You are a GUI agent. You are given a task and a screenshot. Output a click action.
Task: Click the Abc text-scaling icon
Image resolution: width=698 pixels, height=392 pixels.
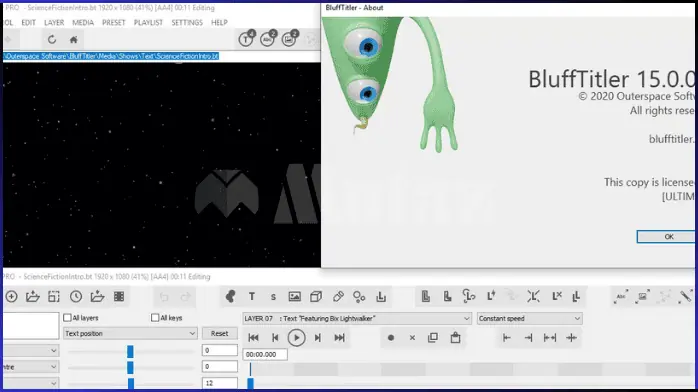[621, 297]
